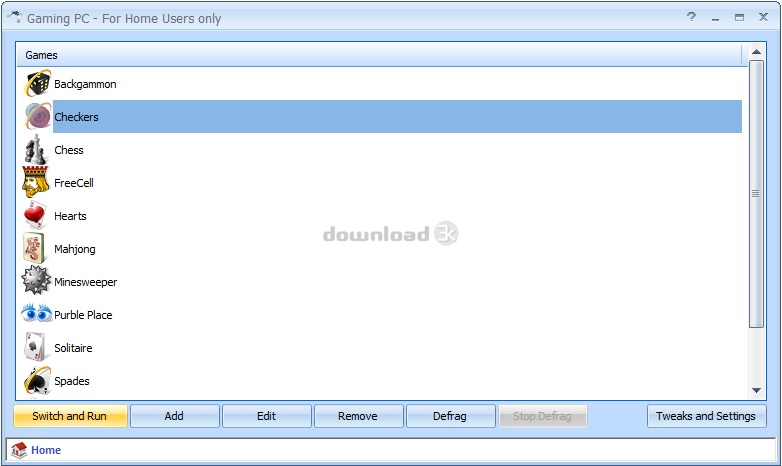Click the Minesweeper mine icon

[x=36, y=280]
